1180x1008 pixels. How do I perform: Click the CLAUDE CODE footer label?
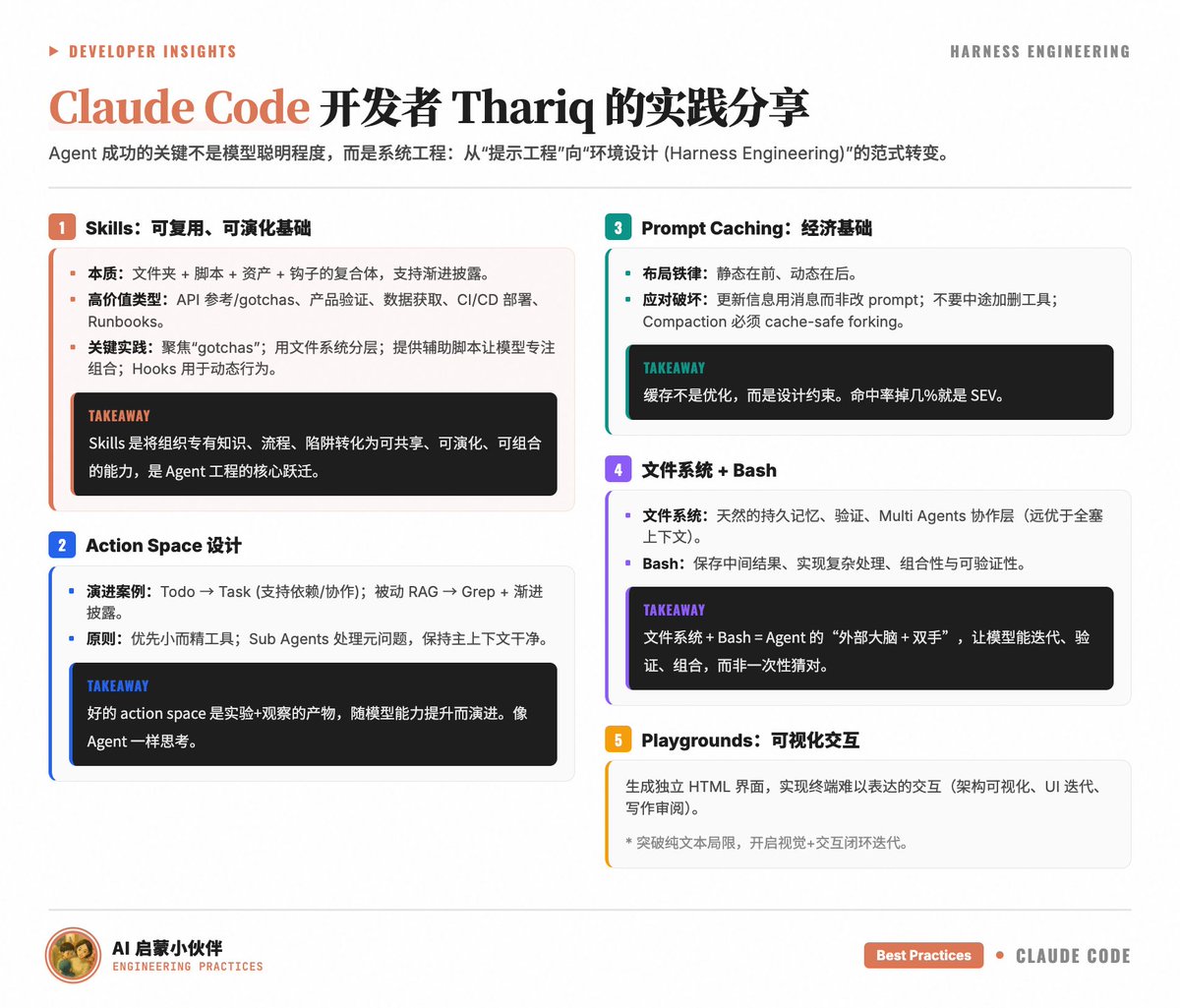tap(1073, 956)
